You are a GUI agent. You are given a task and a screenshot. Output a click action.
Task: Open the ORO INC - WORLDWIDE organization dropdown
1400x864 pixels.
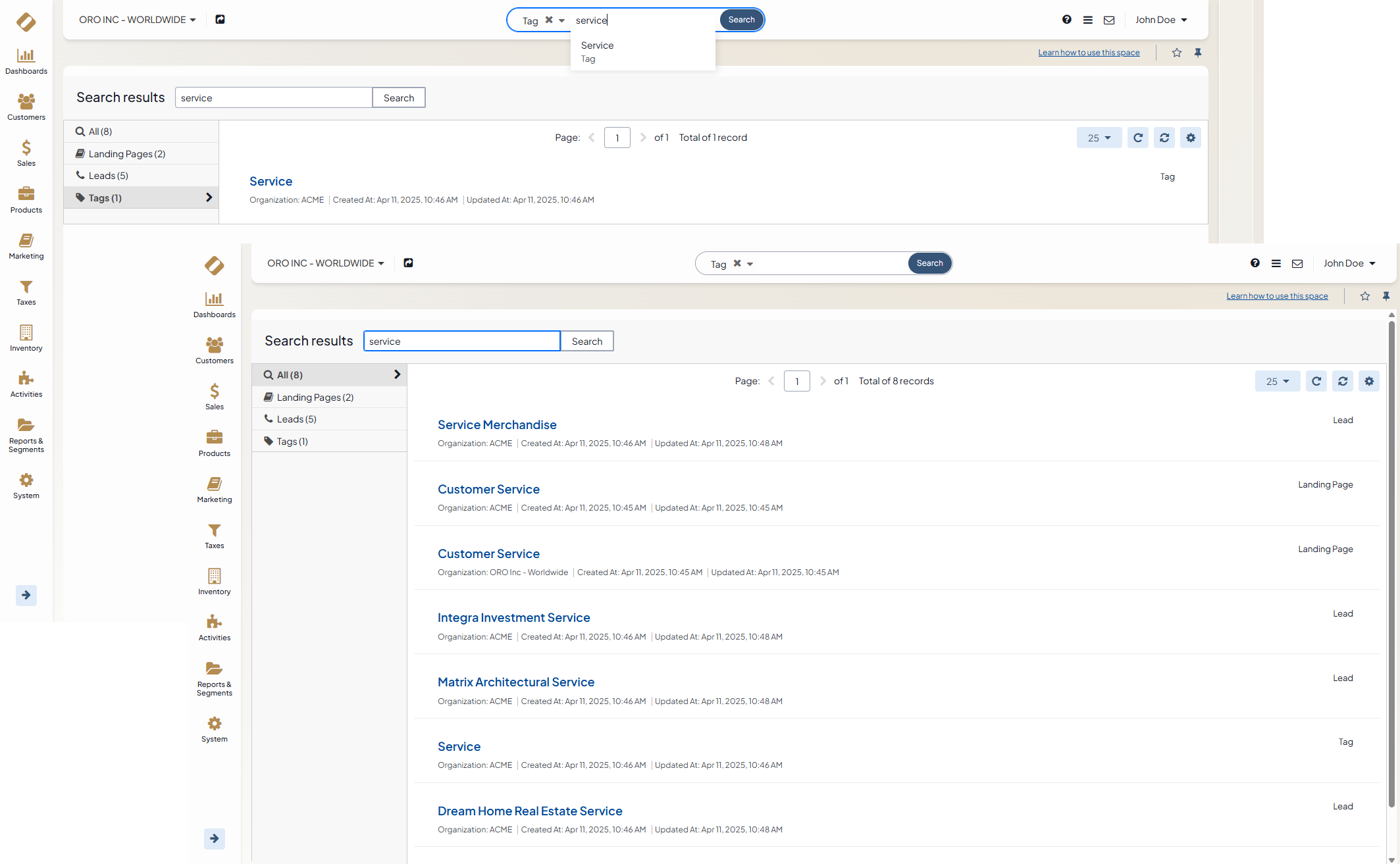coord(325,263)
